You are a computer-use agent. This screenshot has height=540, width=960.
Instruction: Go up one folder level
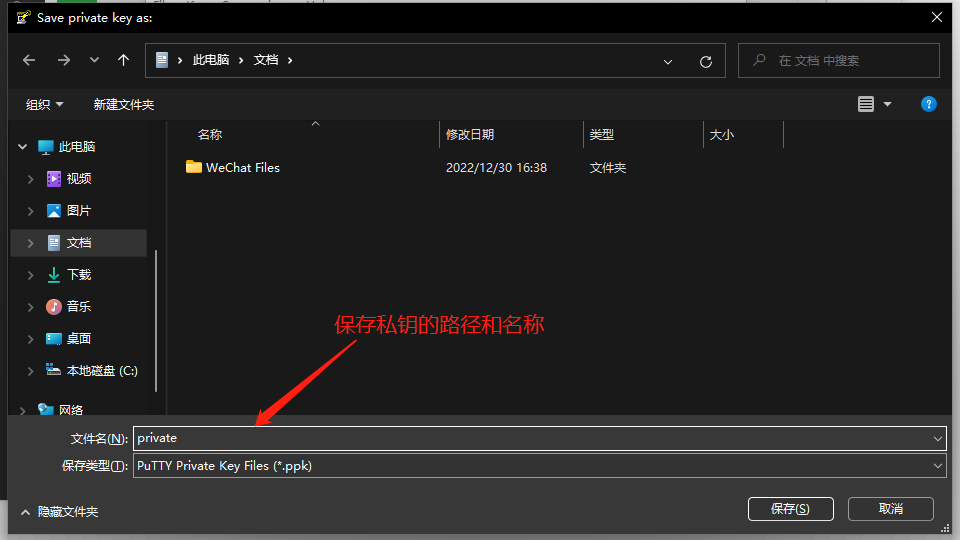[123, 60]
